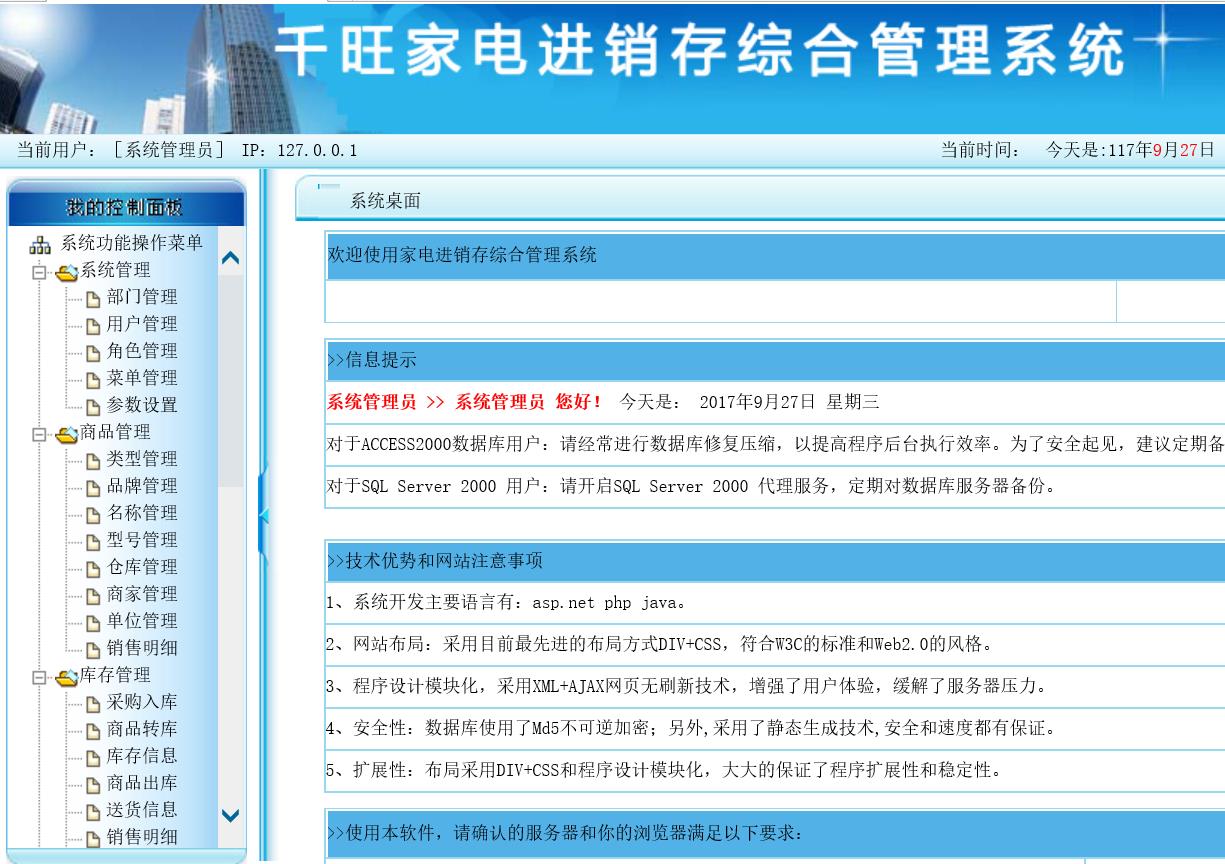Open 送货信息 menu item
This screenshot has height=864, width=1225.
pos(142,810)
